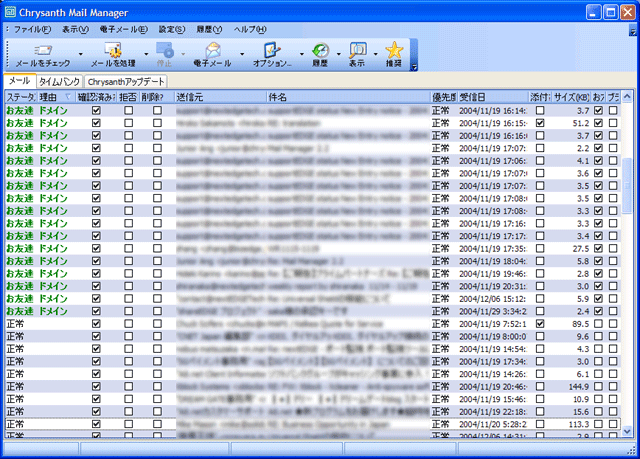Open the ファイル(F) menu
The width and height of the screenshot is (640, 459).
[32, 29]
